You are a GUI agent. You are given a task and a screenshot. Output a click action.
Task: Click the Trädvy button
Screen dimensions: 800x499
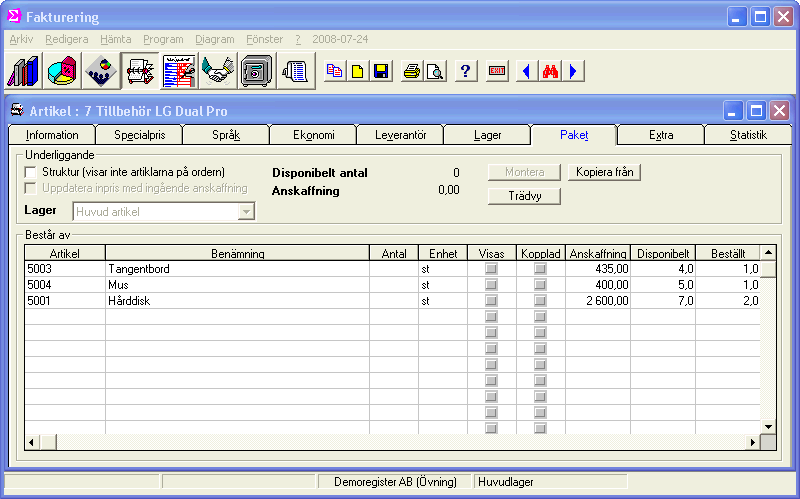[x=524, y=196]
